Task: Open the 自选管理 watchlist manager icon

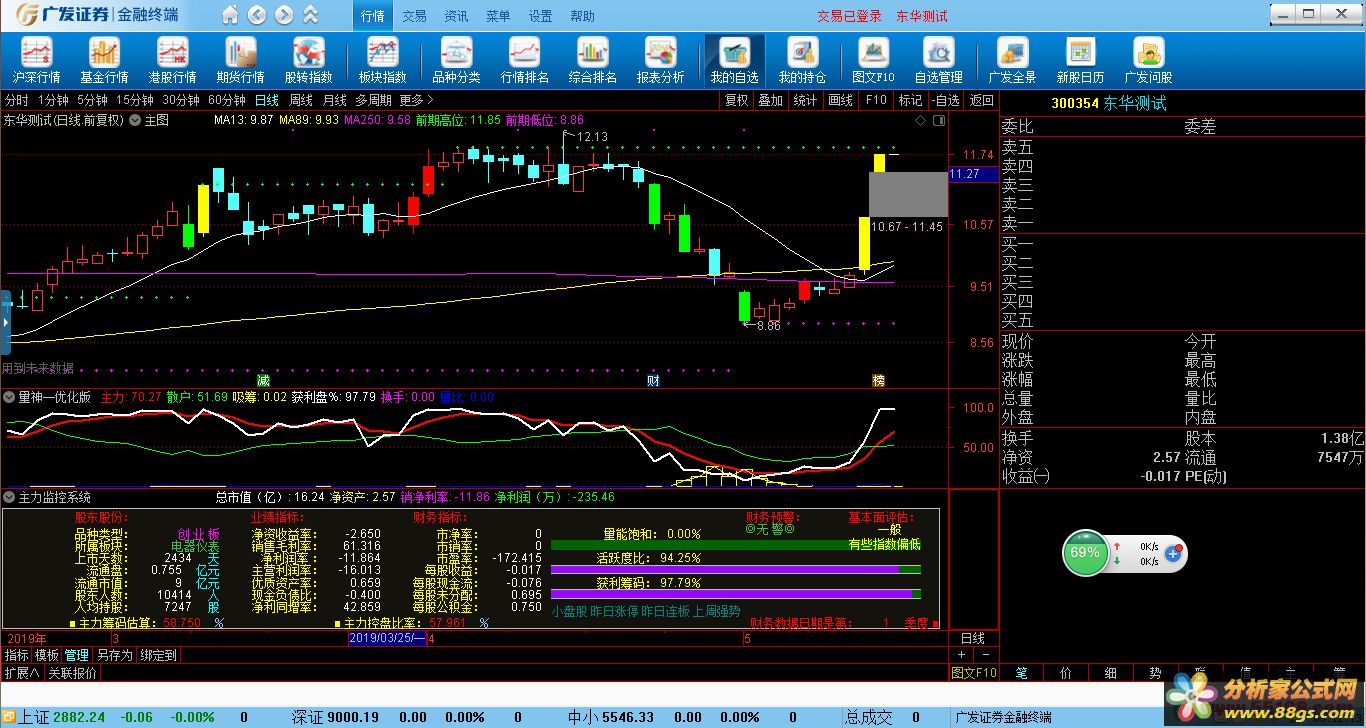Action: (938, 60)
